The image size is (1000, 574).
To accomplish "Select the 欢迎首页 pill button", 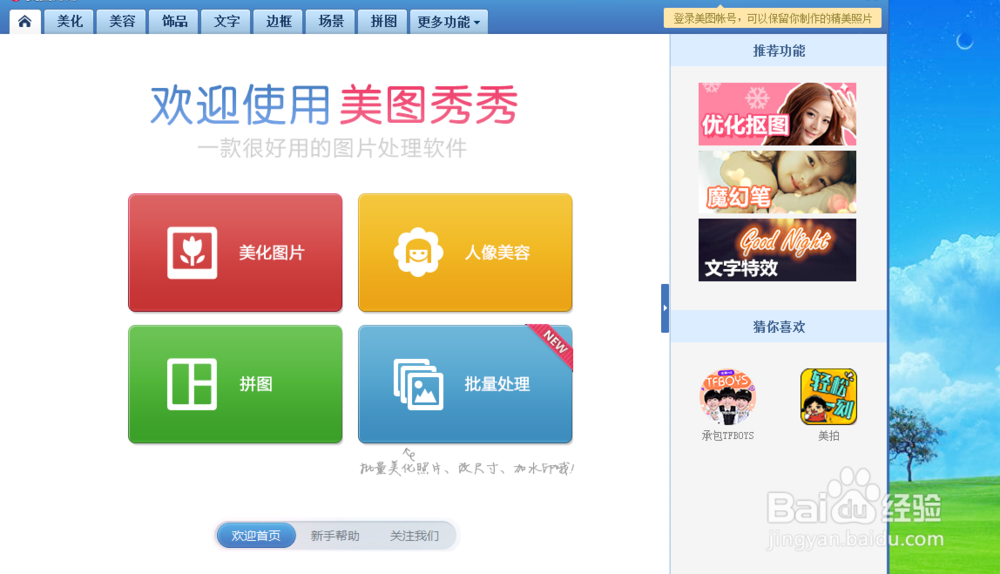I will (x=256, y=536).
